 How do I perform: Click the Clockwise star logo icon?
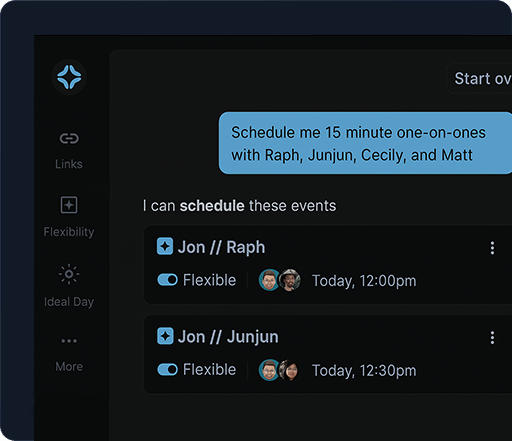69,77
